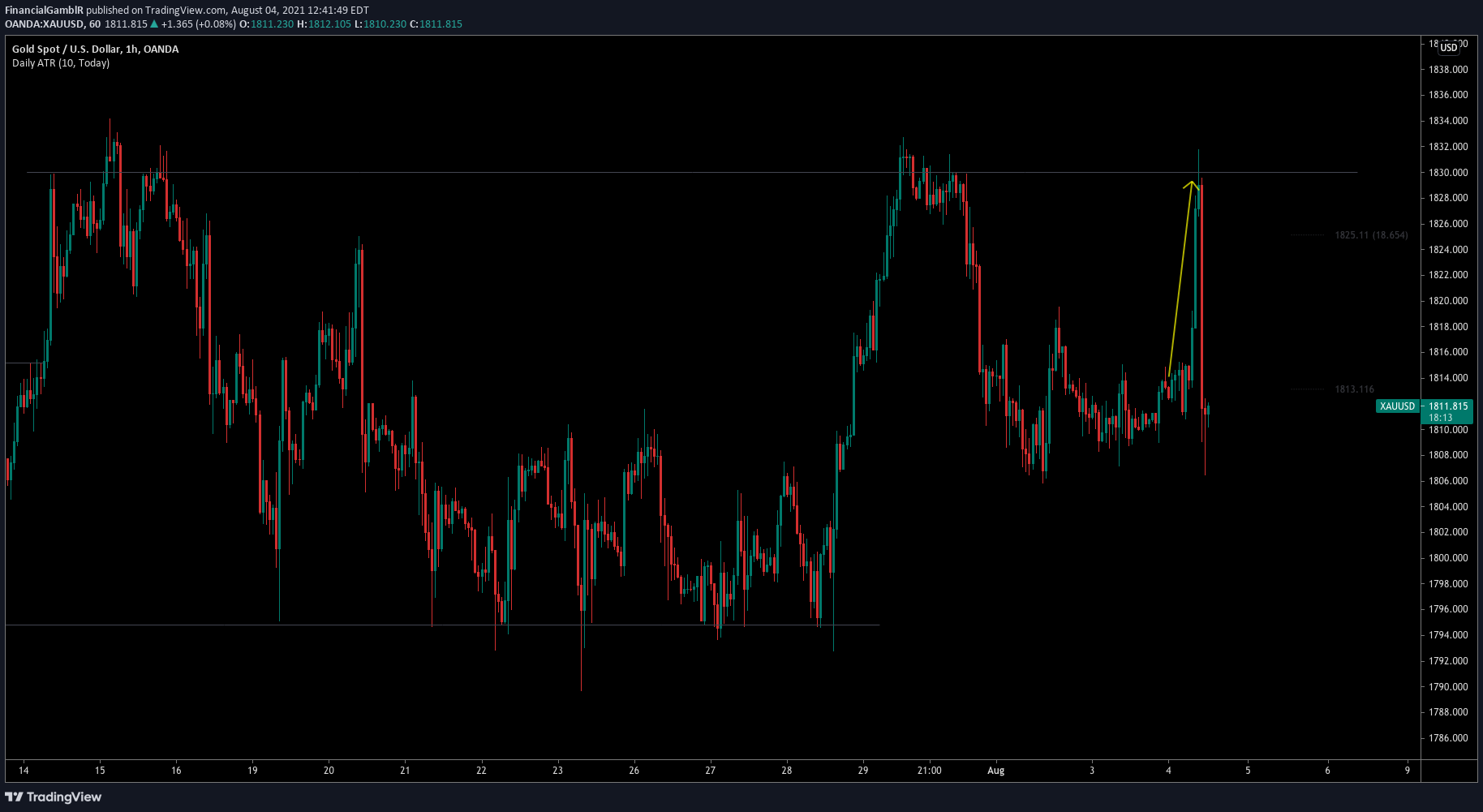Select the Daily ATR (10, Today) indicator label

click(x=61, y=63)
